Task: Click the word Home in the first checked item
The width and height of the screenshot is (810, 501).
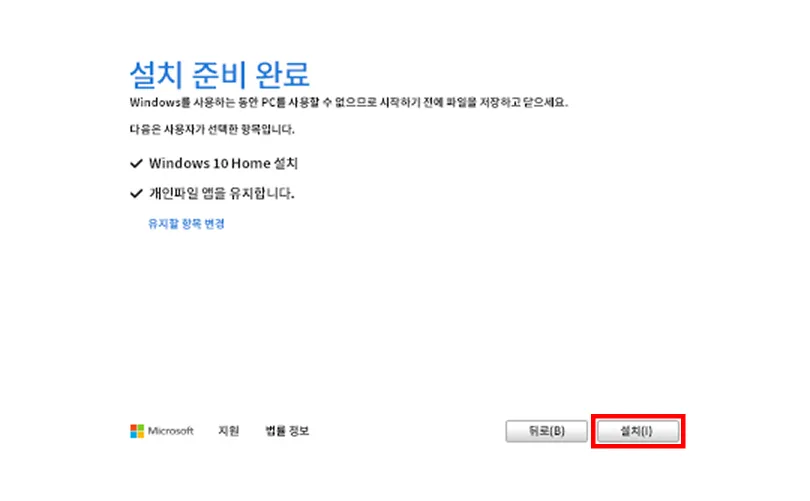Action: tap(236, 163)
